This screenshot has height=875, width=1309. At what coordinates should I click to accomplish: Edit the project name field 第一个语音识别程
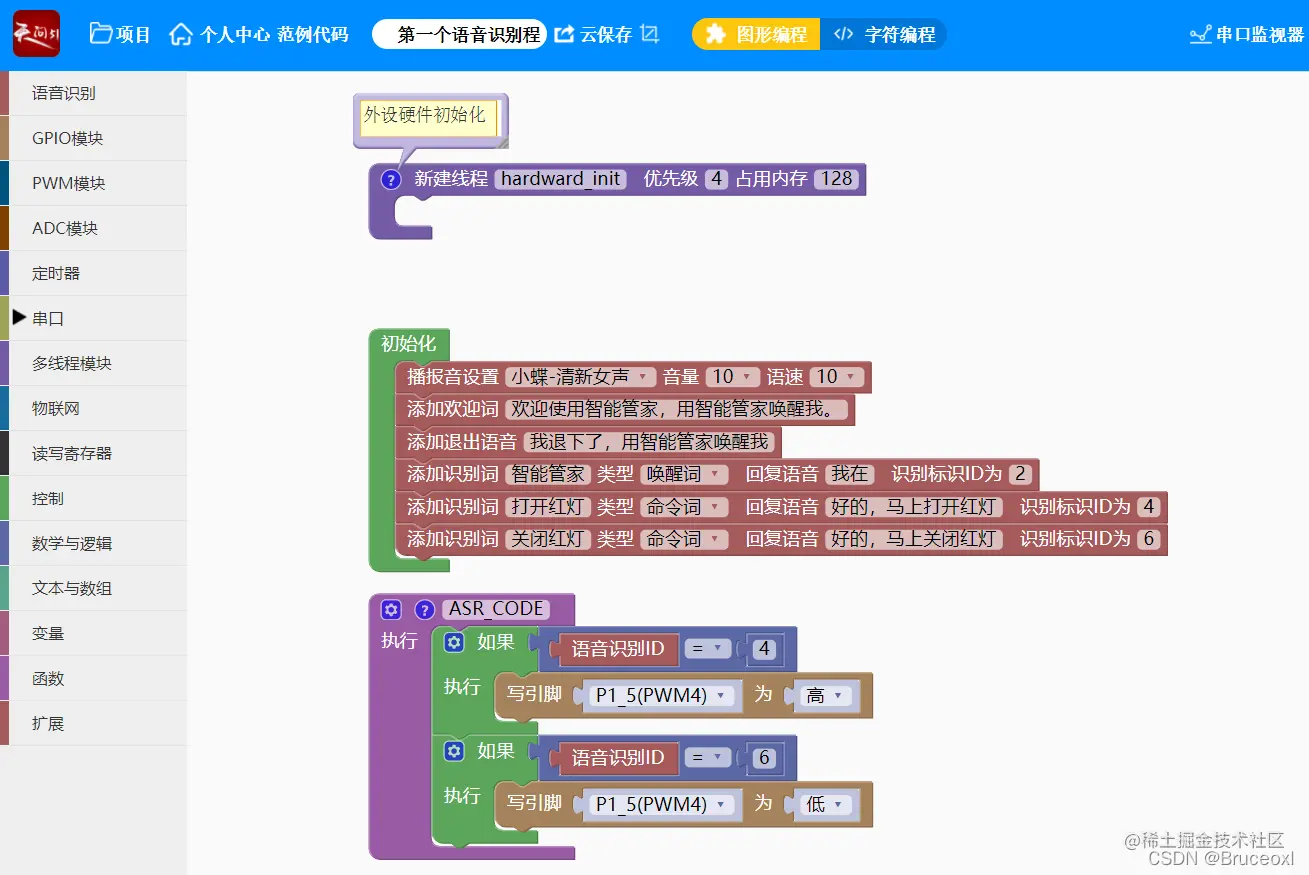pos(460,34)
